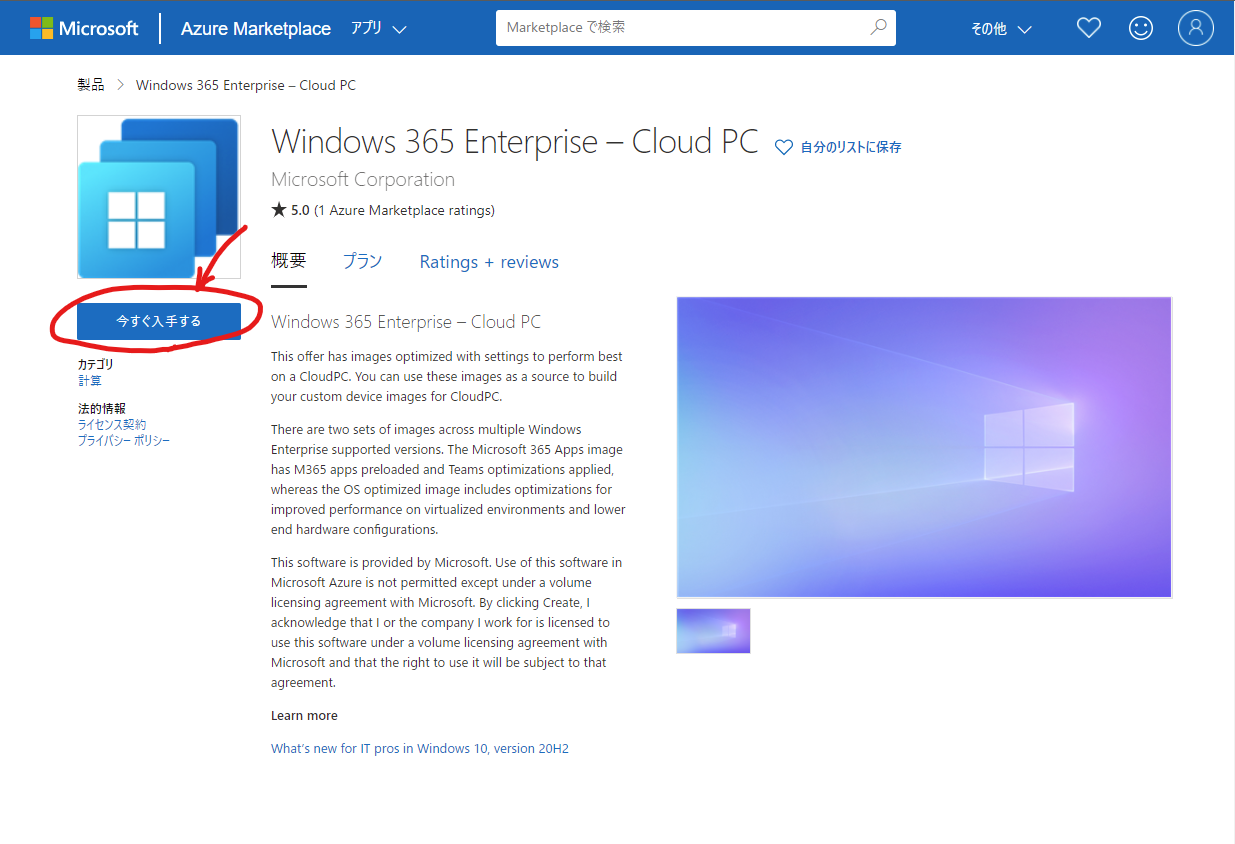Open the 1 Azure Marketplace ratings text
The height and width of the screenshot is (844, 1235).
(404, 210)
